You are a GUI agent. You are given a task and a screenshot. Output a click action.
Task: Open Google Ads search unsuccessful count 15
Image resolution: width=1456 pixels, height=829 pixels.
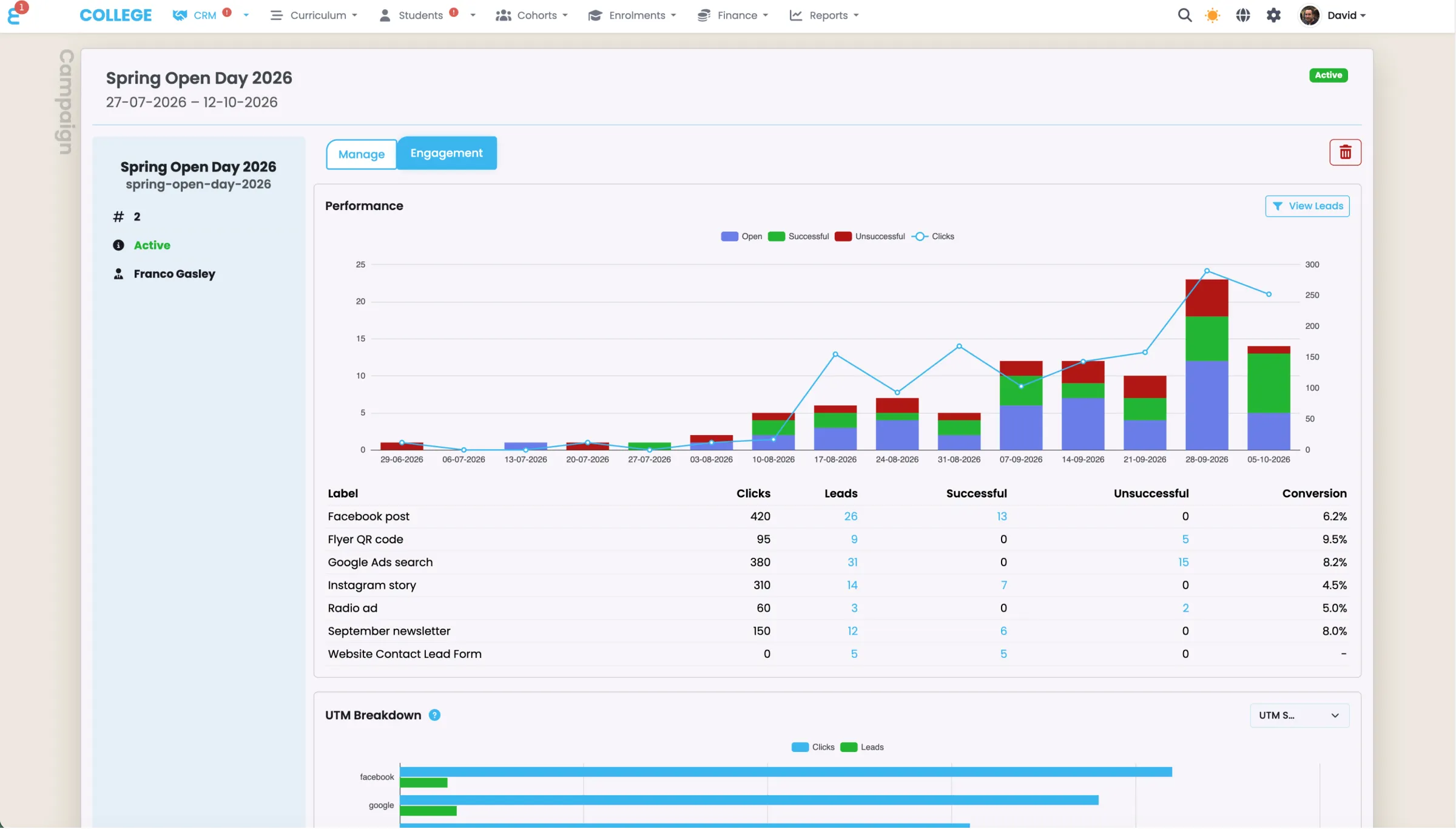(x=1183, y=563)
